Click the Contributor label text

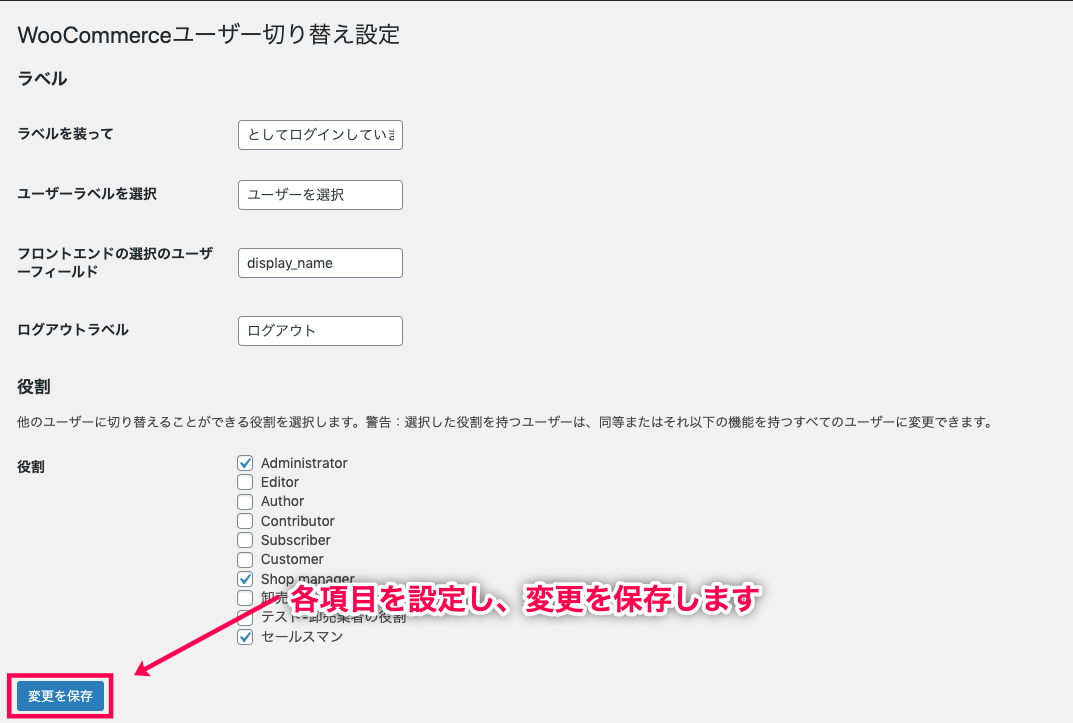pos(298,521)
